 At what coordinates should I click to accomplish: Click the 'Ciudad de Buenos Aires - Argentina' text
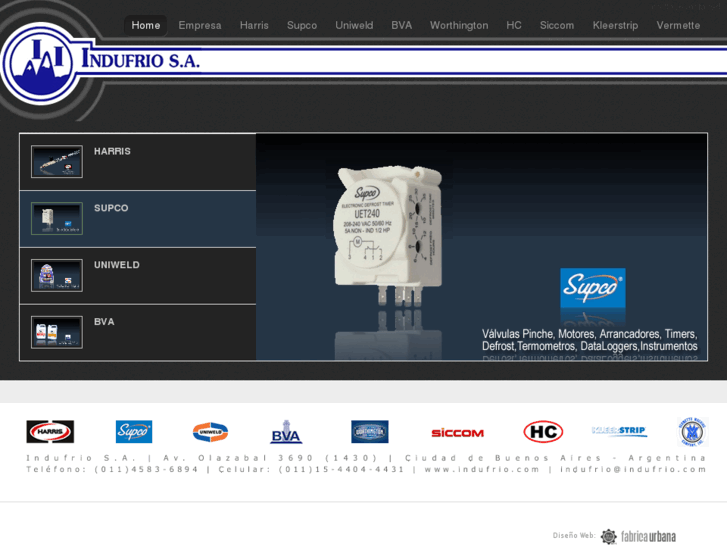555,458
